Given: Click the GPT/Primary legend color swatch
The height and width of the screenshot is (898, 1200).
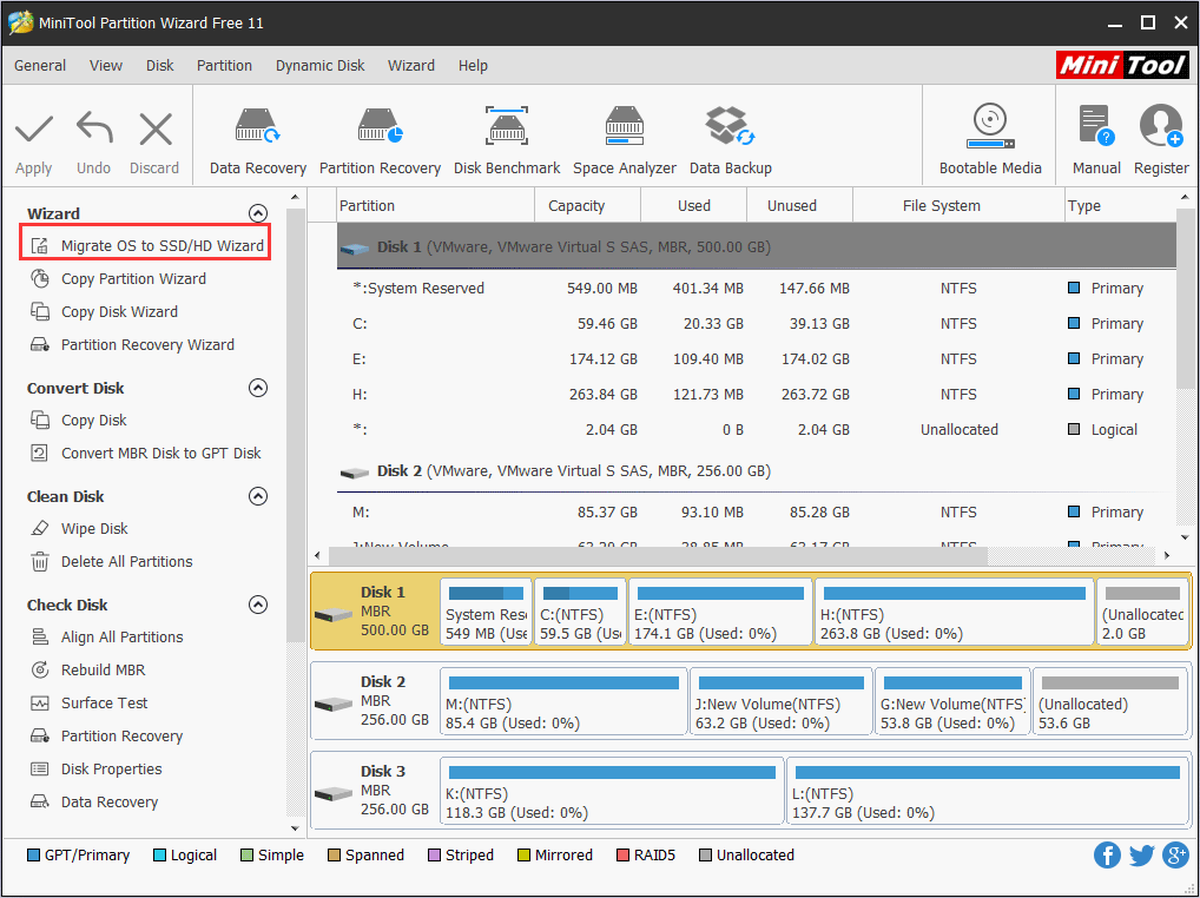Looking at the screenshot, I should pos(33,855).
